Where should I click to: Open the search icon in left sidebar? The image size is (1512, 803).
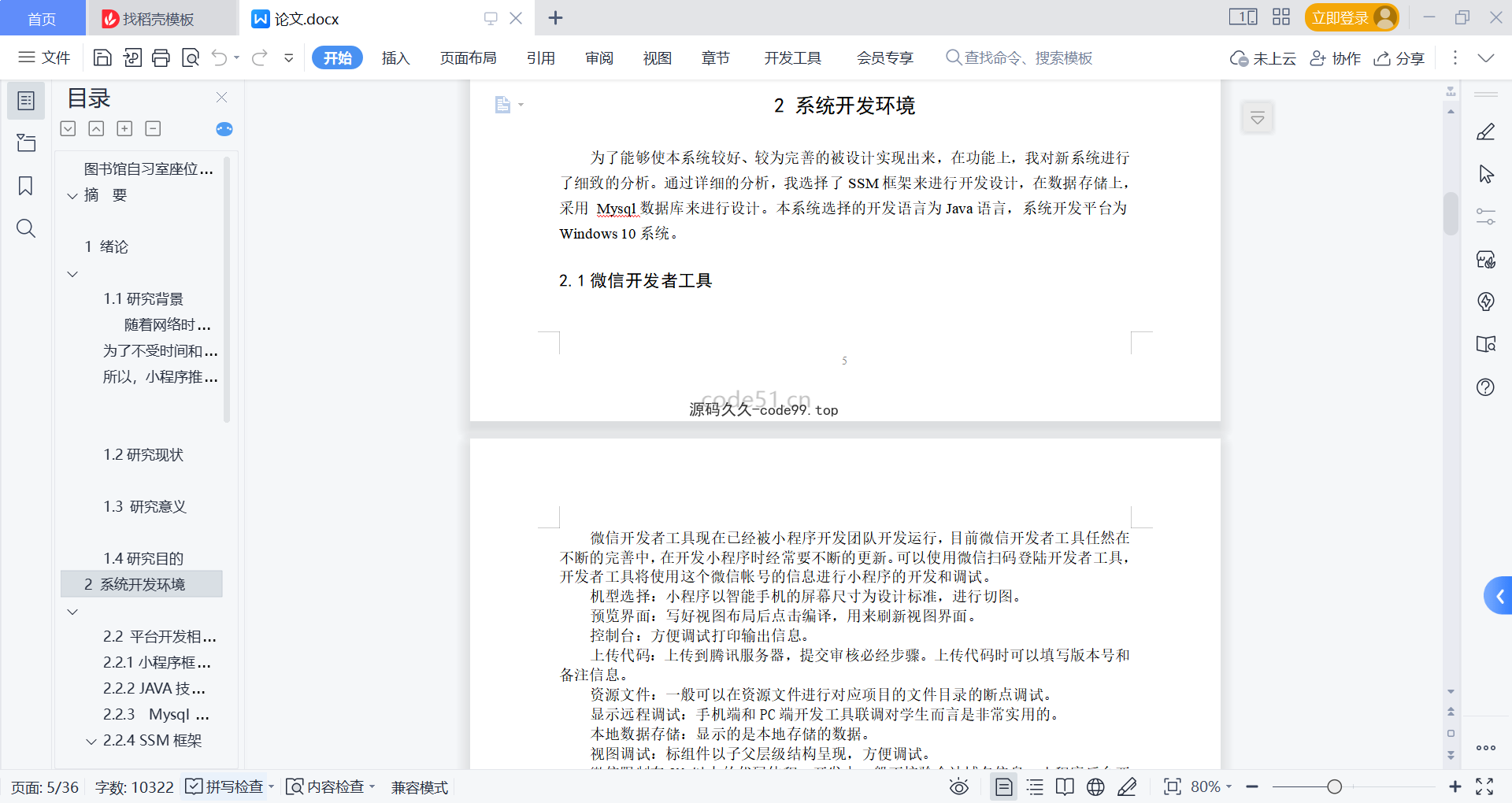click(x=26, y=228)
